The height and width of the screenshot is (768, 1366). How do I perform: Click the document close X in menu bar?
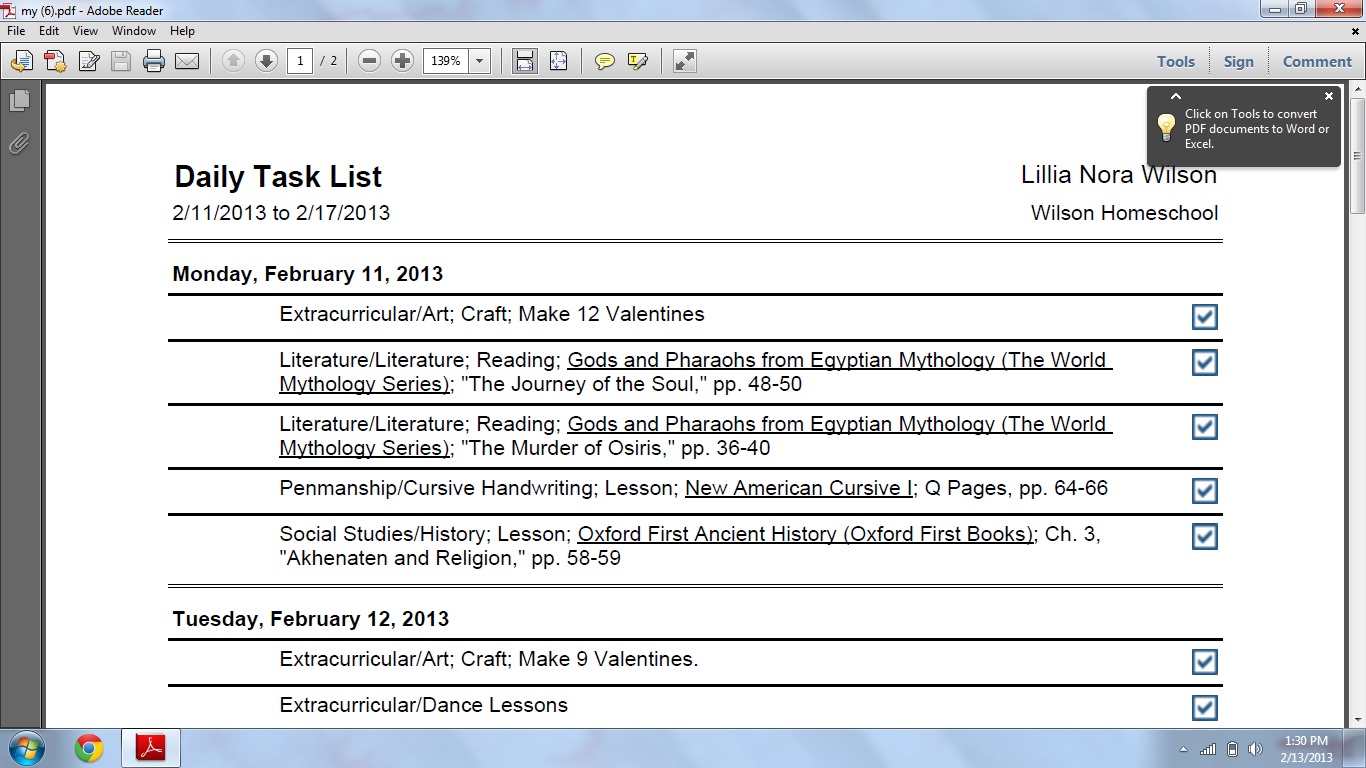pos(1355,31)
